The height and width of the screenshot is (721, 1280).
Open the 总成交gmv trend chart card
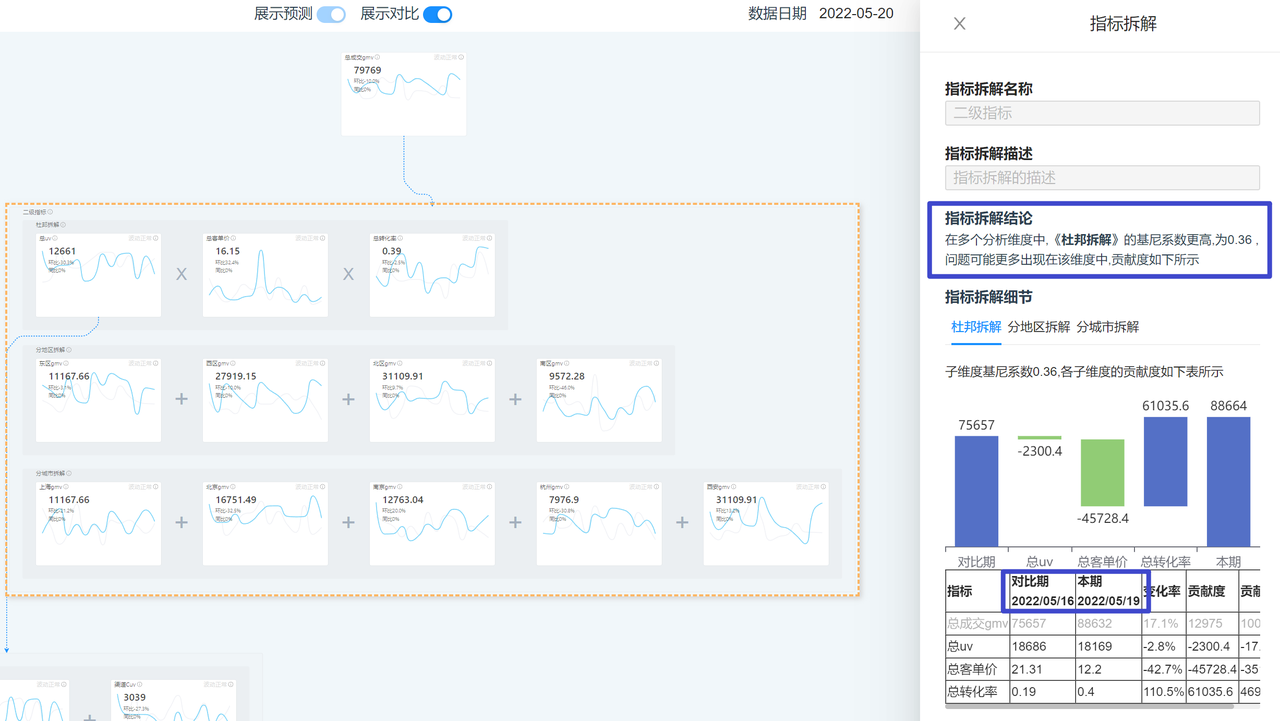[404, 93]
